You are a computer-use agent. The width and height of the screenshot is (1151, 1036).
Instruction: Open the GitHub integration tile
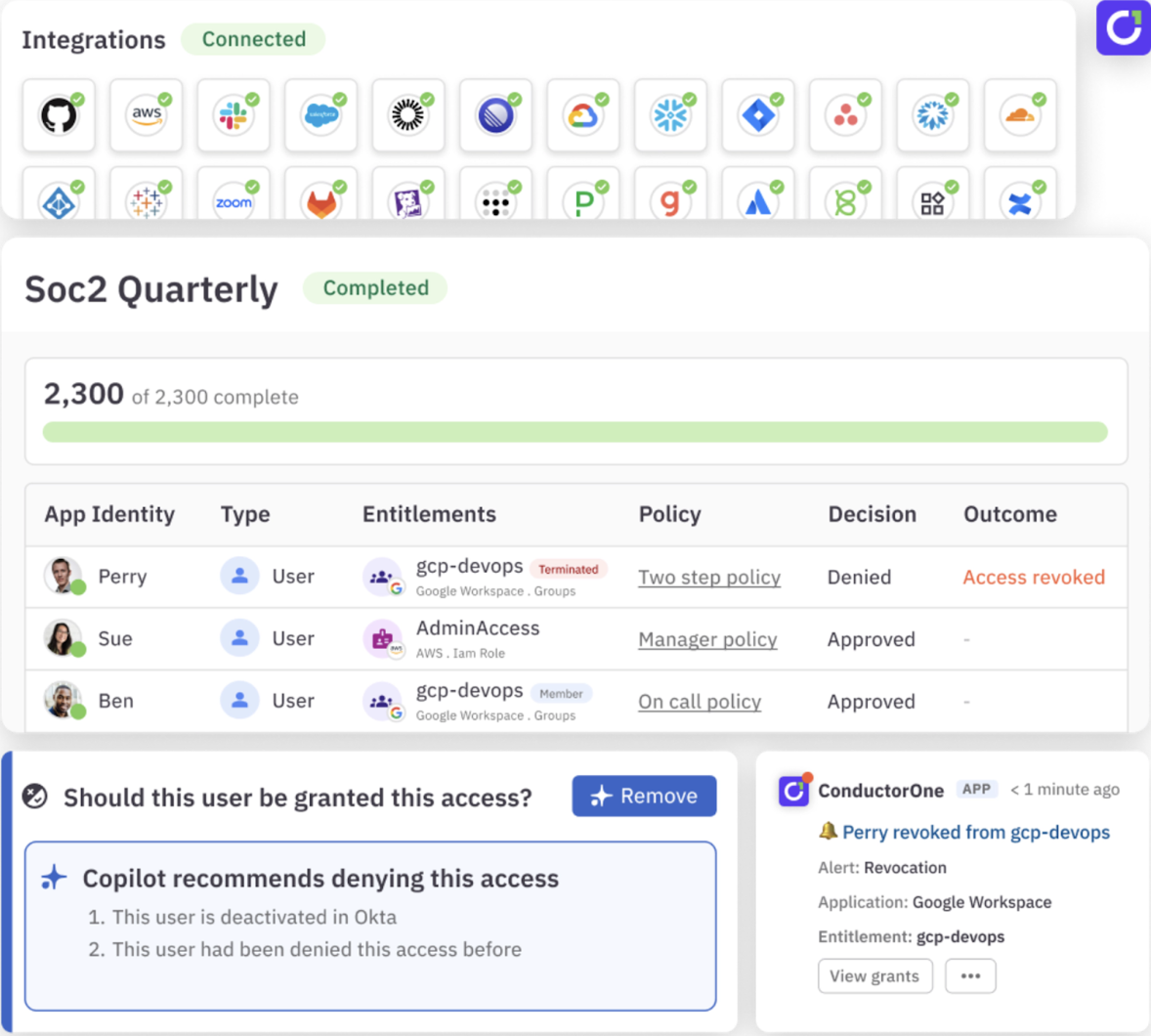coord(59,115)
